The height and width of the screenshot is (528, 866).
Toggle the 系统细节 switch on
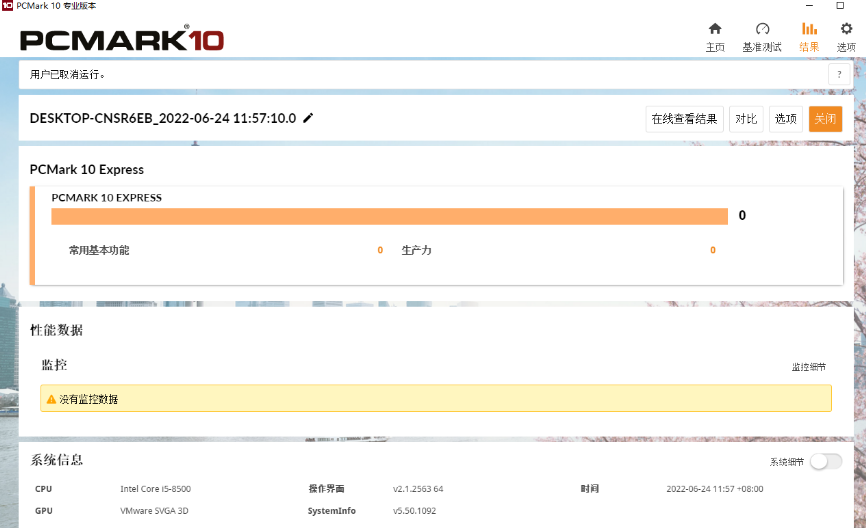click(826, 461)
